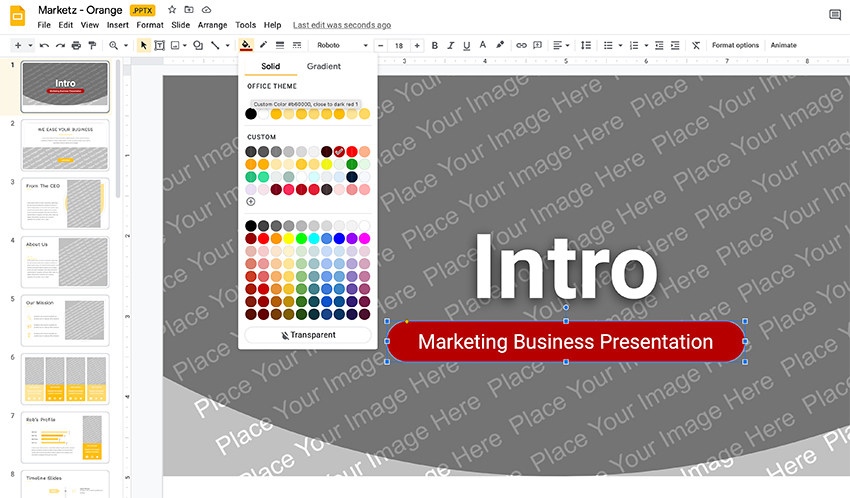Insert a link with chain icon

click(521, 46)
